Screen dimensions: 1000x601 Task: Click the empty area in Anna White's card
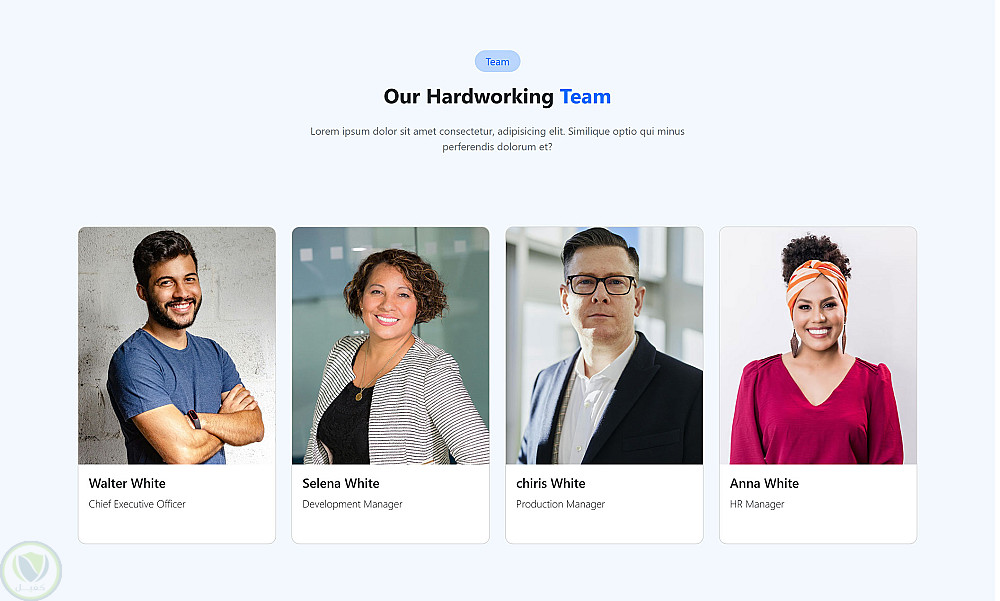(818, 527)
